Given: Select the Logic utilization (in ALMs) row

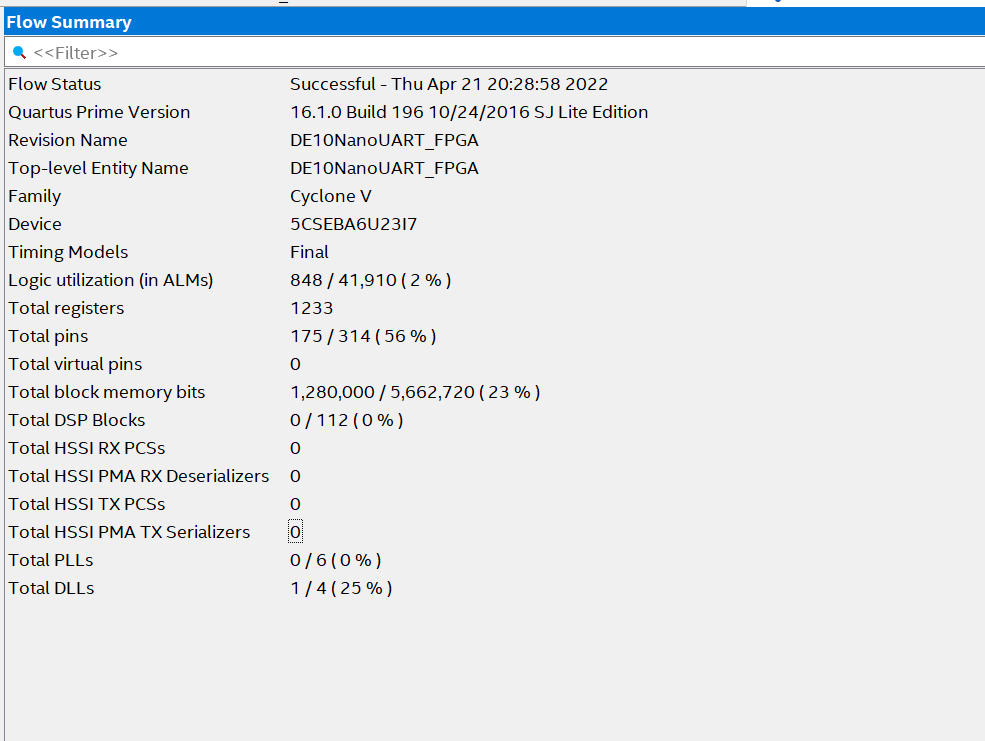Looking at the screenshot, I should pos(495,280).
